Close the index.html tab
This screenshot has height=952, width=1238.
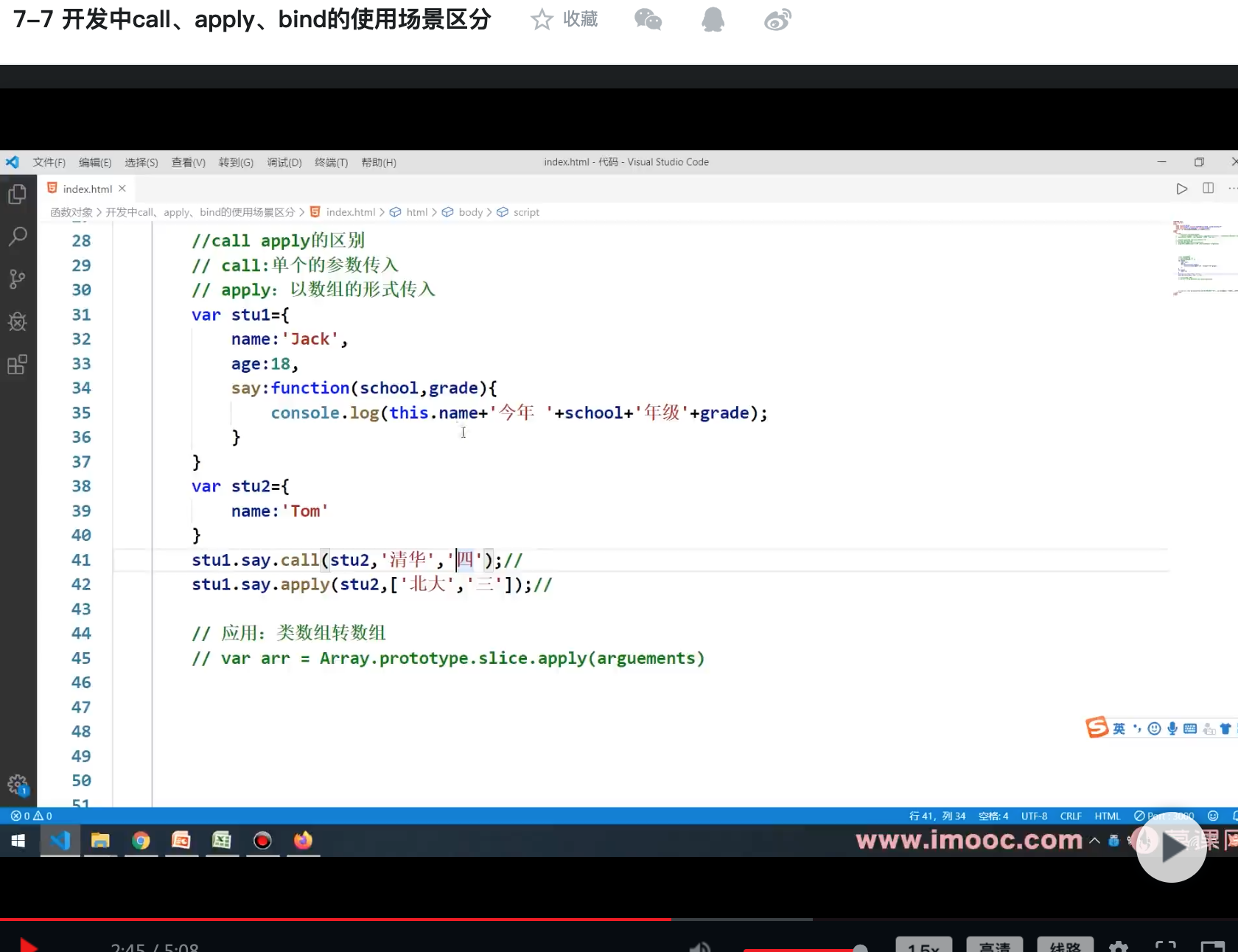click(x=122, y=189)
